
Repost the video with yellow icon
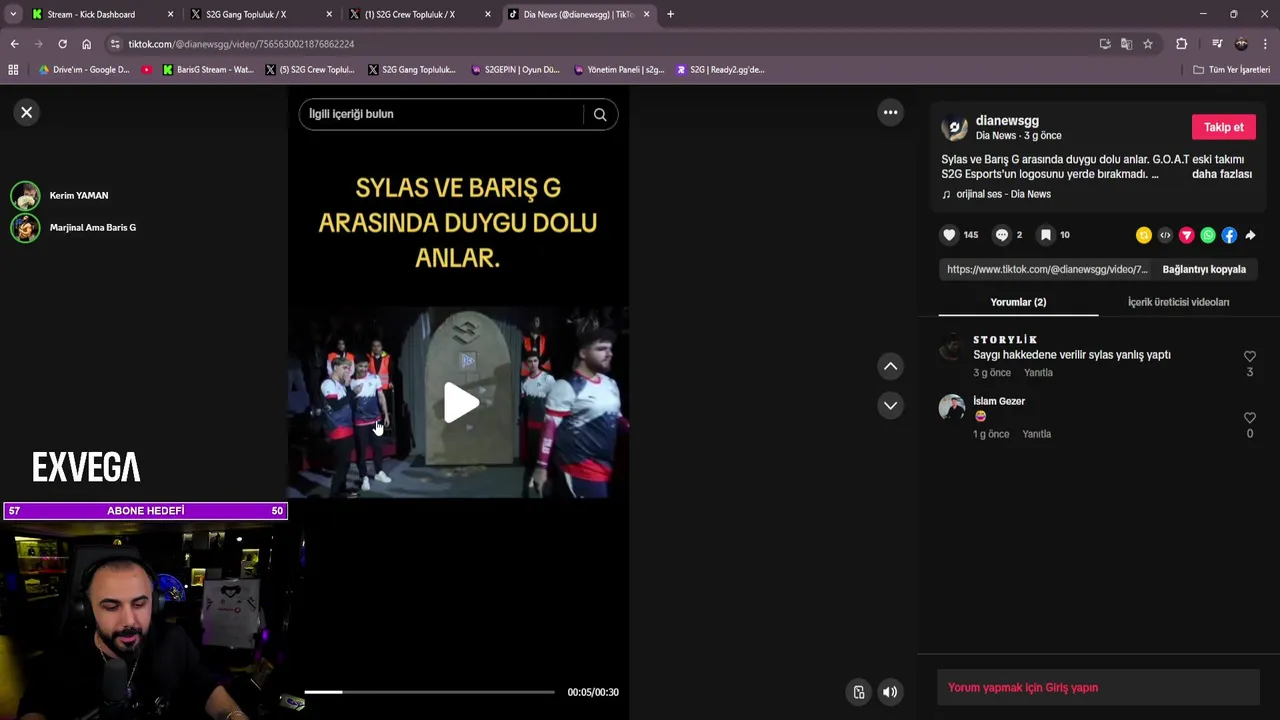pos(1144,235)
